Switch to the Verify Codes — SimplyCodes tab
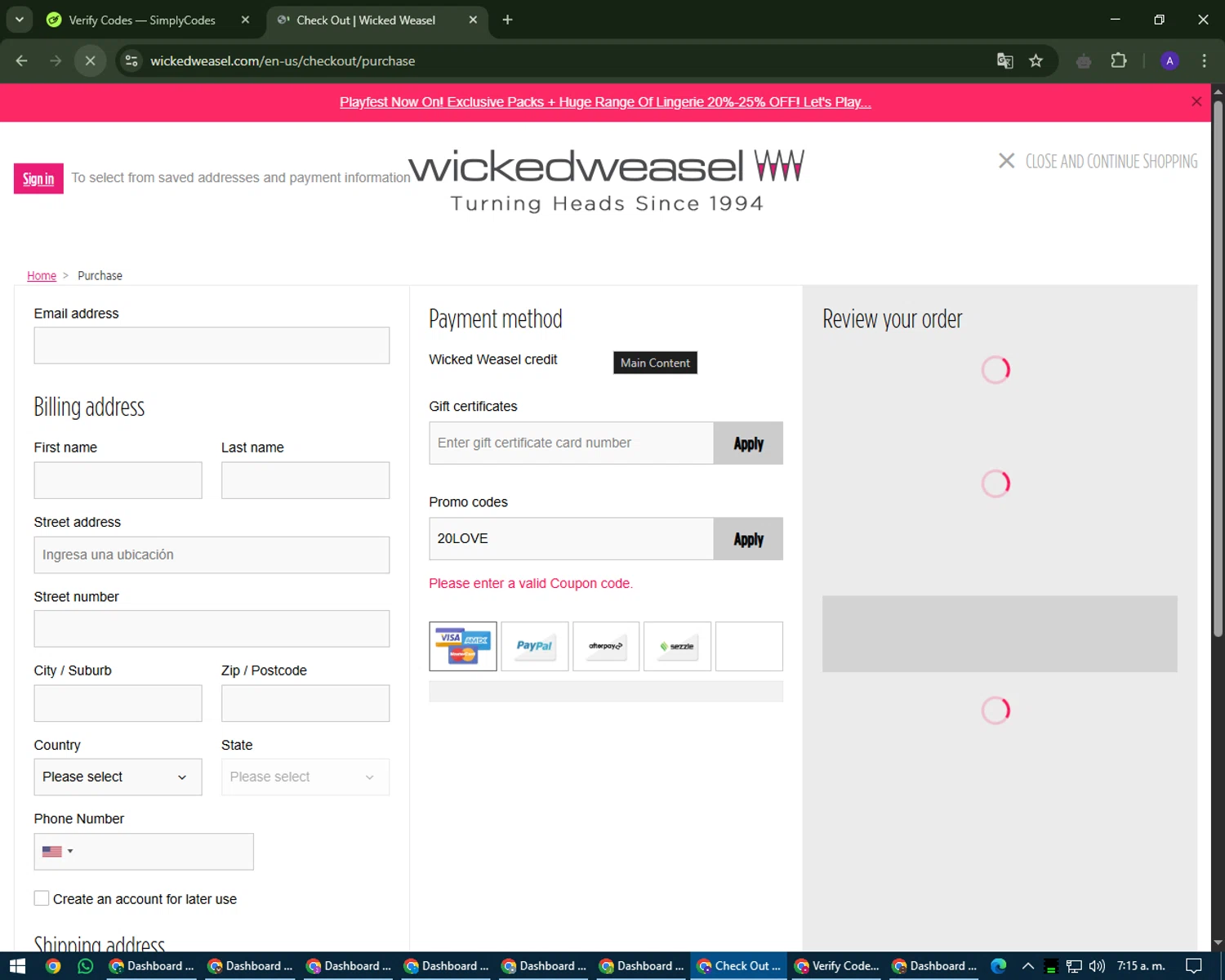This screenshot has width=1225, height=980. [141, 20]
